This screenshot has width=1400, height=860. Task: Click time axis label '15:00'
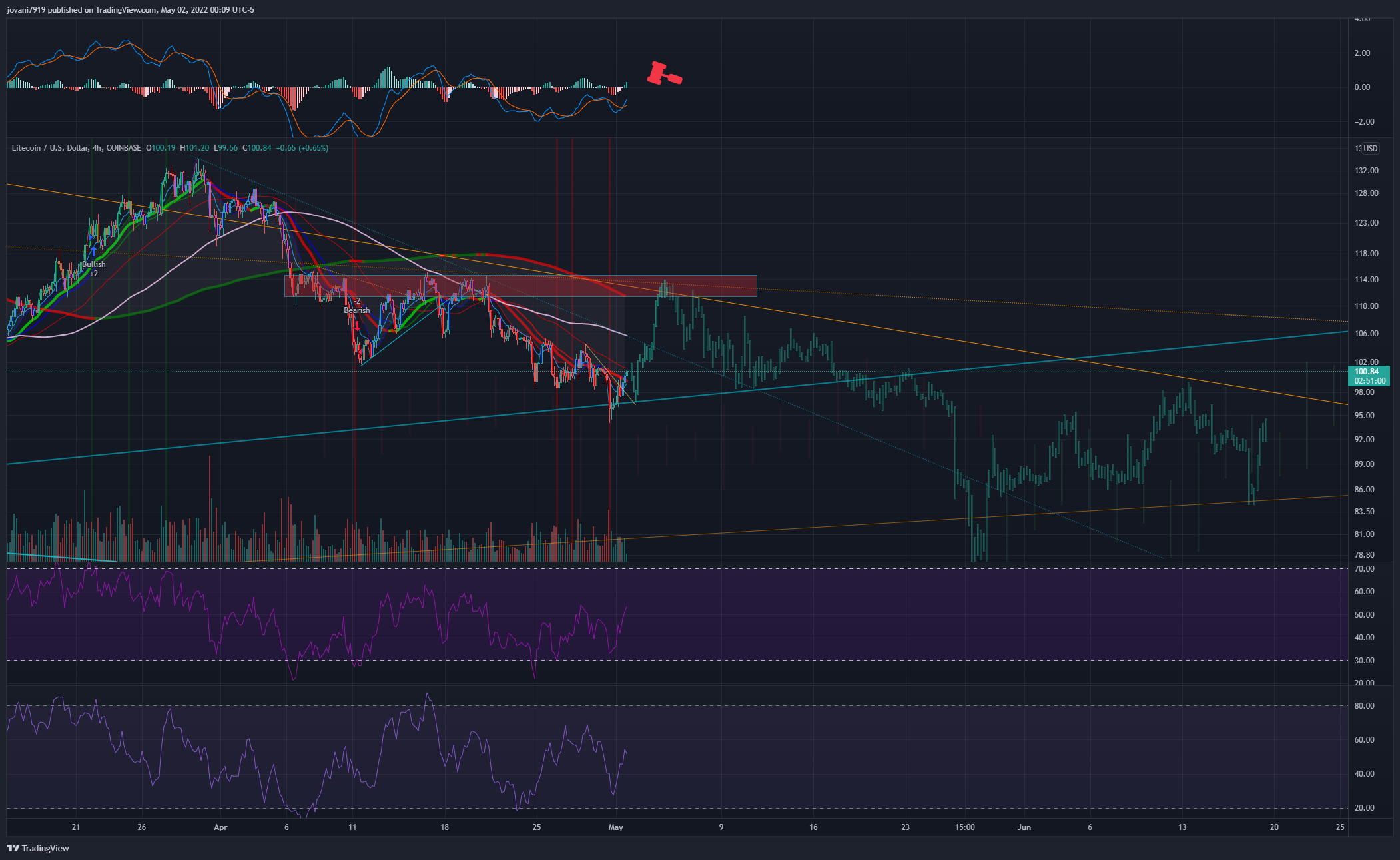pos(965,827)
